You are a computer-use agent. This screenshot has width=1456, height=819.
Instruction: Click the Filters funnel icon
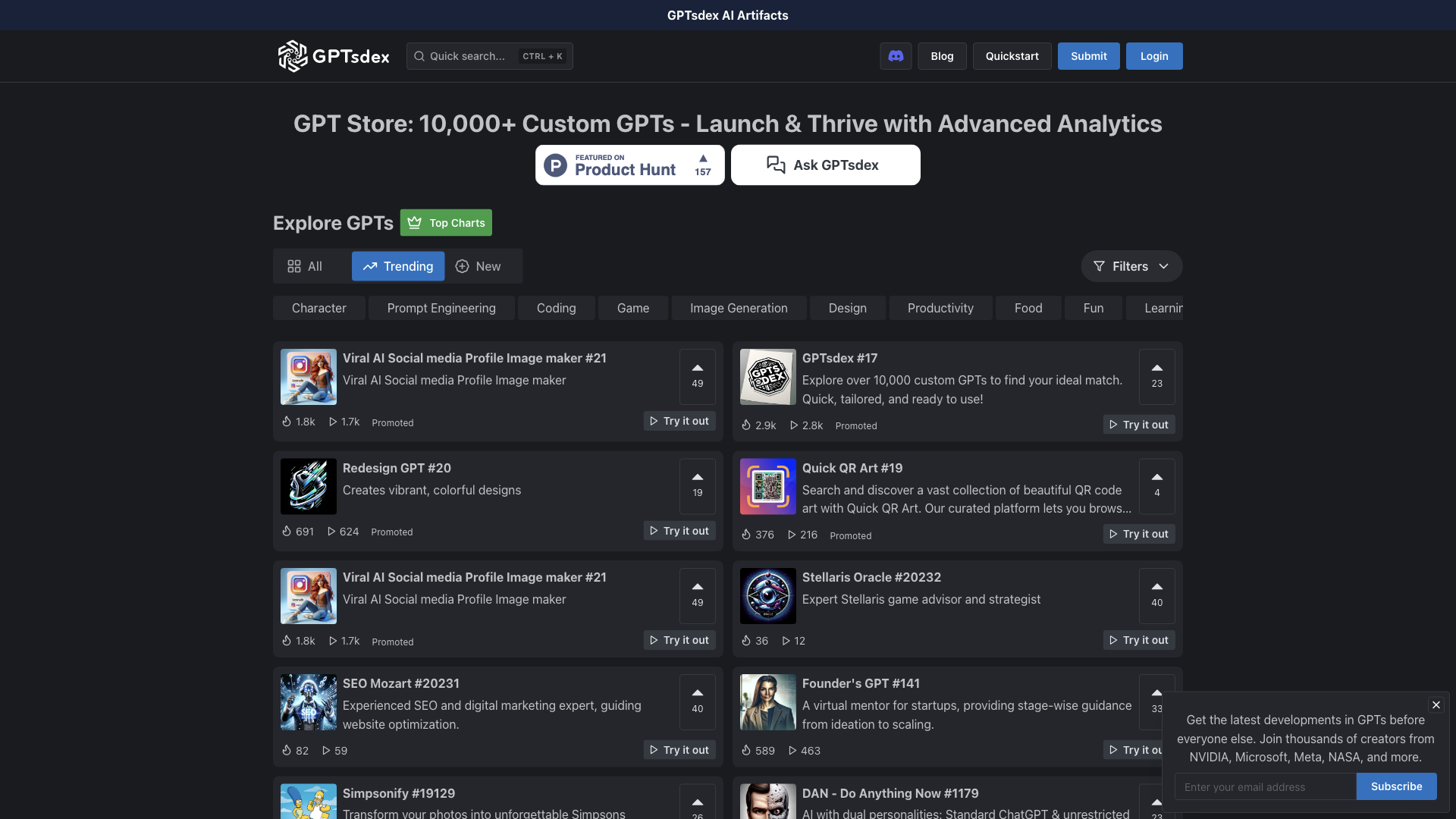[1099, 266]
